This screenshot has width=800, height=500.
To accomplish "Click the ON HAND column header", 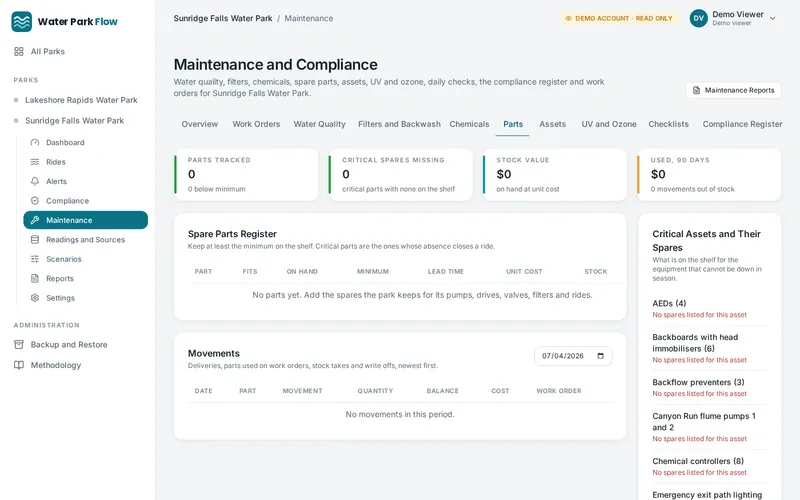I will click(302, 271).
